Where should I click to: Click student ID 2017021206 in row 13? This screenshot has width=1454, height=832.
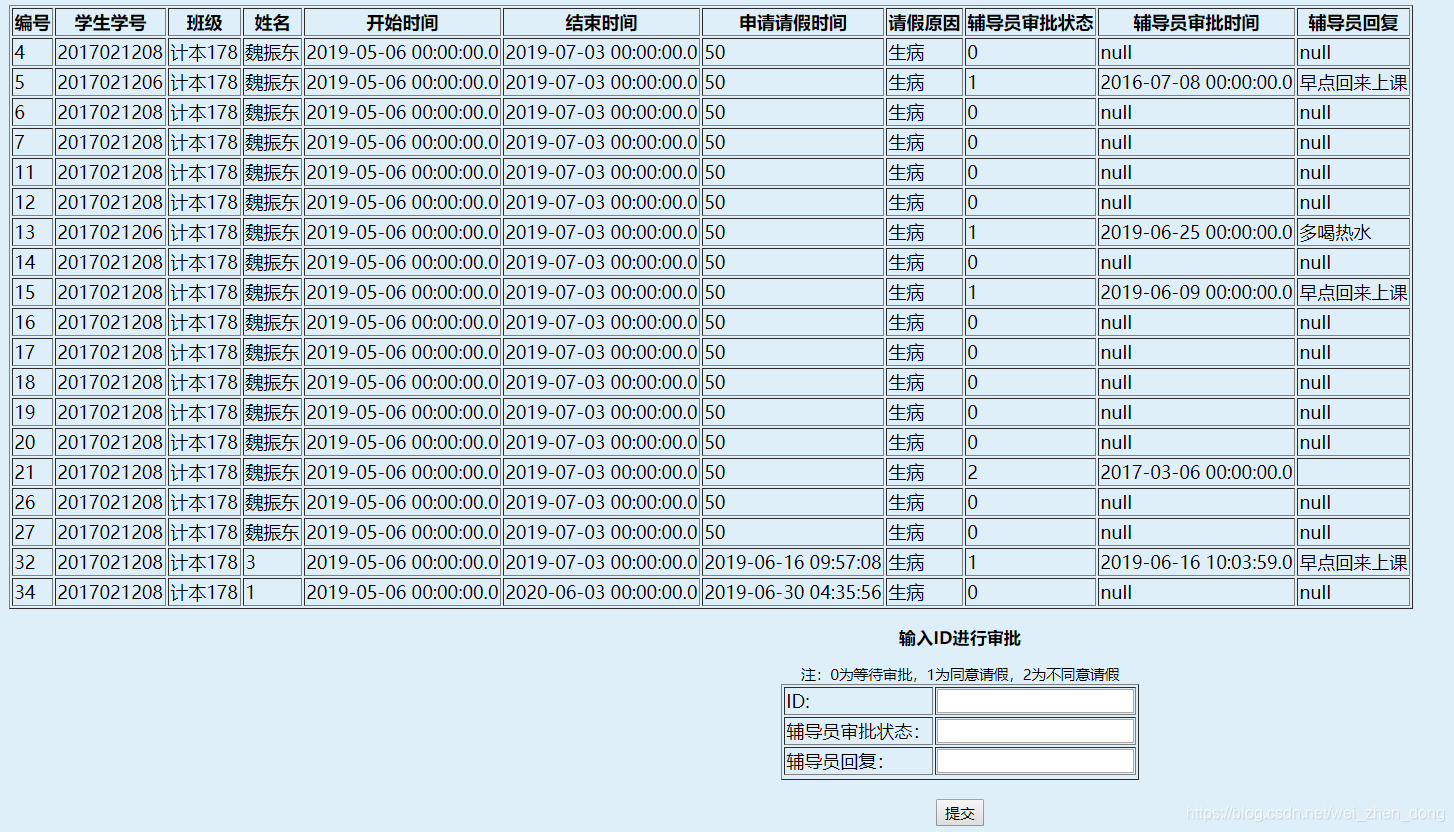110,232
